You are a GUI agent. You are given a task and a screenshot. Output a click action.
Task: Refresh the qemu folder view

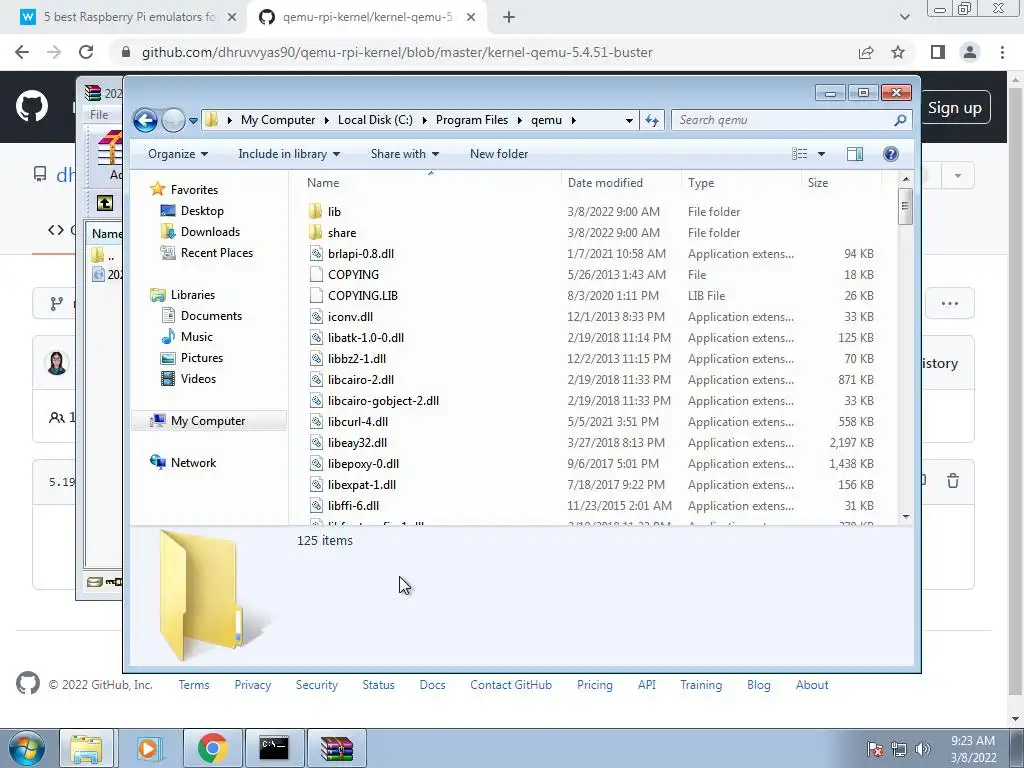[x=652, y=120]
